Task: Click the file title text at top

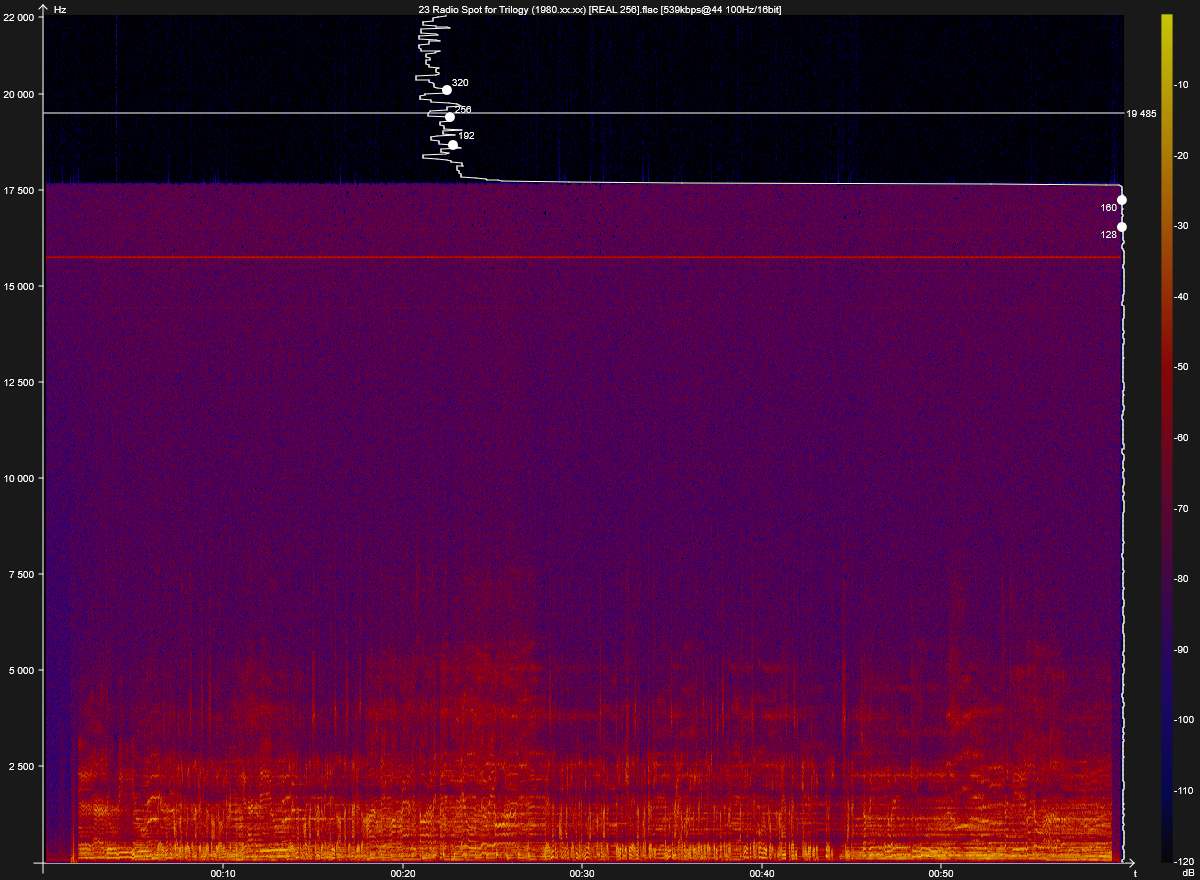Action: click(x=600, y=8)
